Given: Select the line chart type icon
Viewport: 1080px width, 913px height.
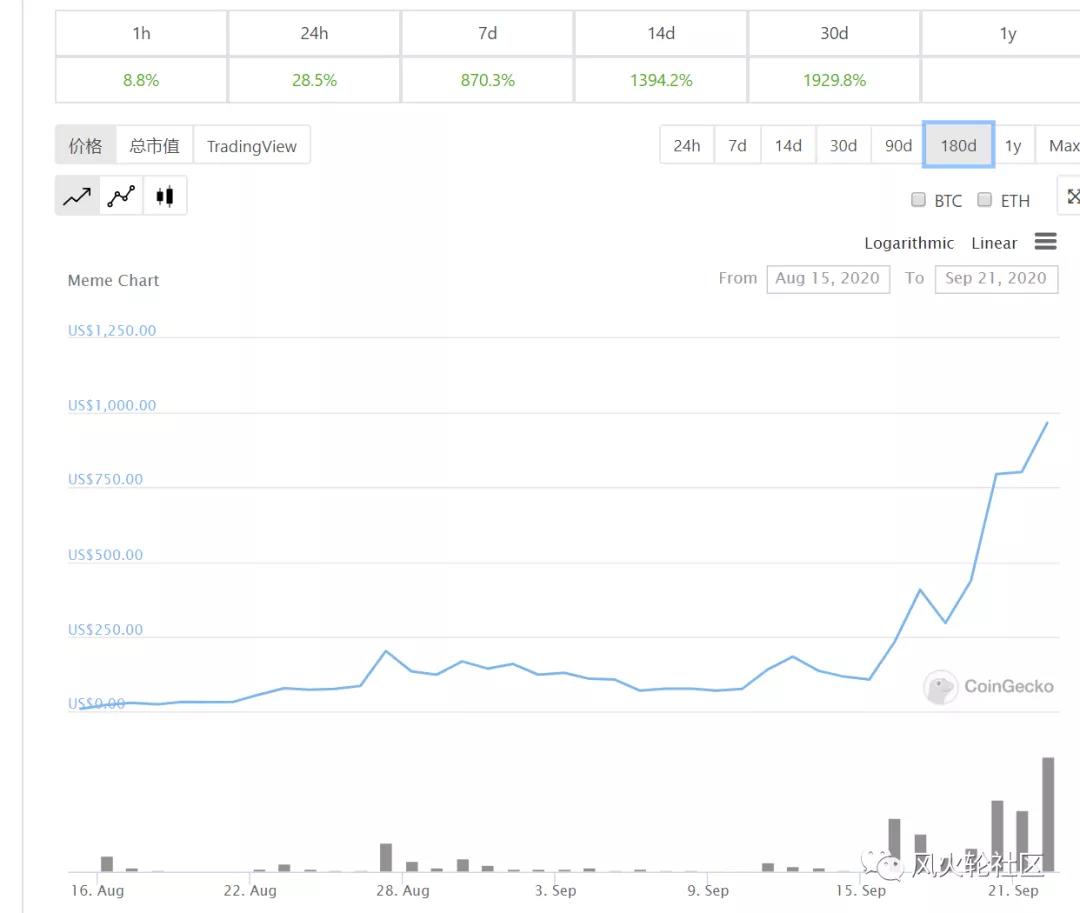Looking at the screenshot, I should (x=77, y=194).
